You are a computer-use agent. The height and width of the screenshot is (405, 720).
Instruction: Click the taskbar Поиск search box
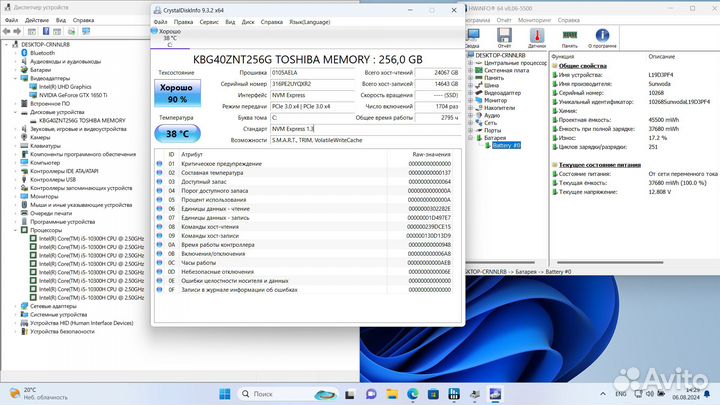pyautogui.click(x=287, y=394)
